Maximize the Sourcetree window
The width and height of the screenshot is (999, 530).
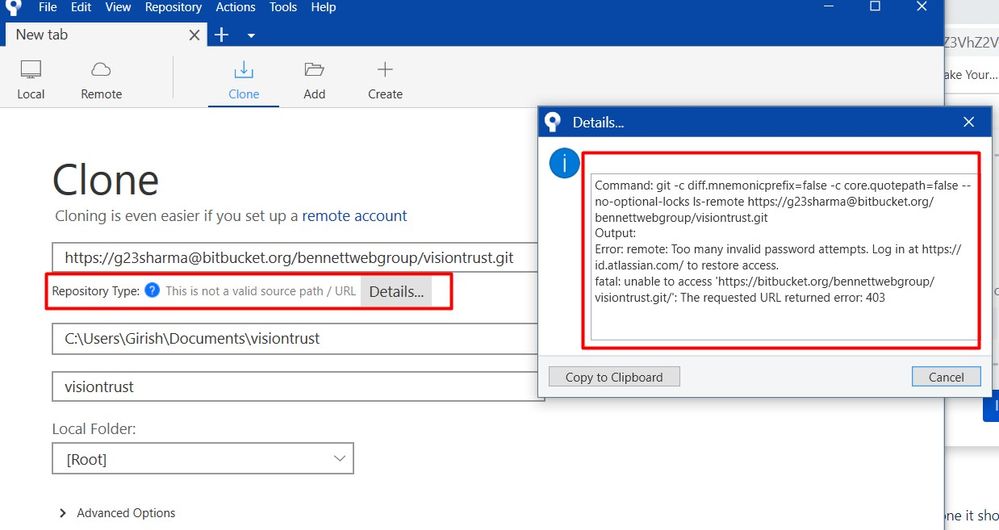click(x=875, y=7)
